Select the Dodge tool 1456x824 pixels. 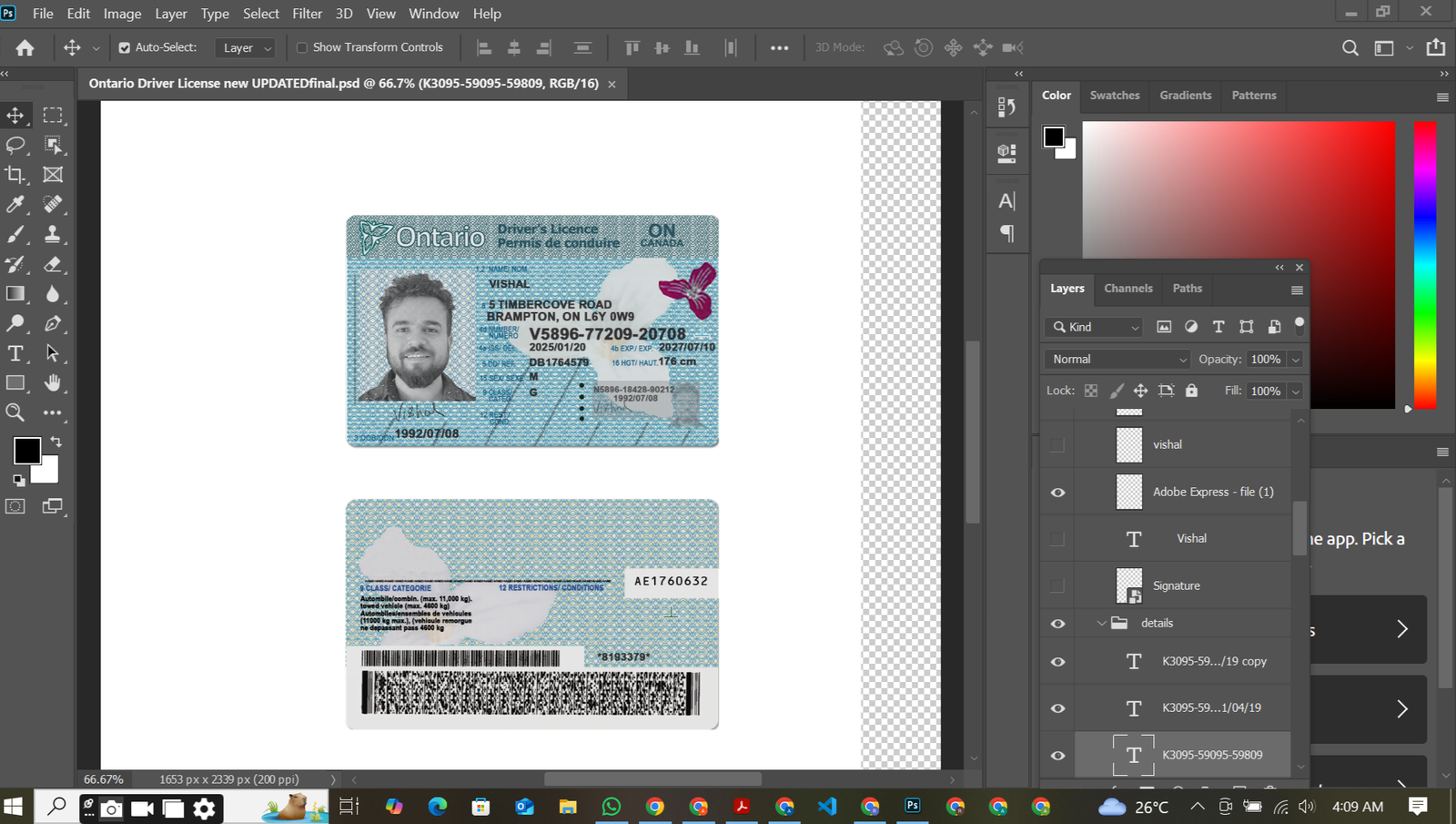point(15,323)
